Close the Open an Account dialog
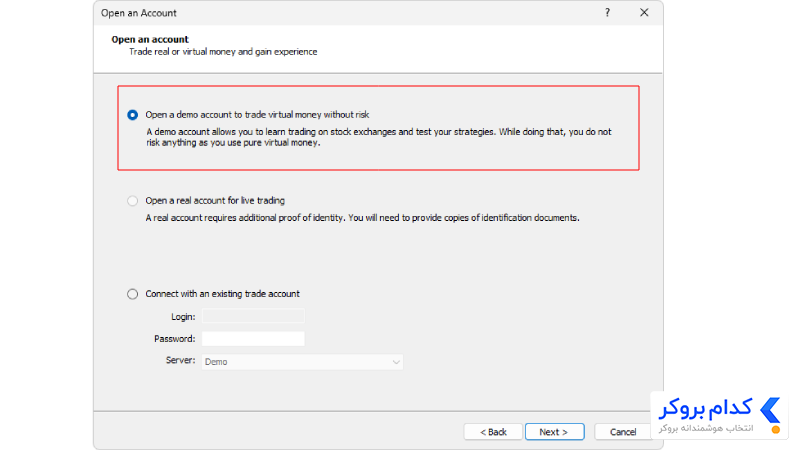 coord(644,12)
